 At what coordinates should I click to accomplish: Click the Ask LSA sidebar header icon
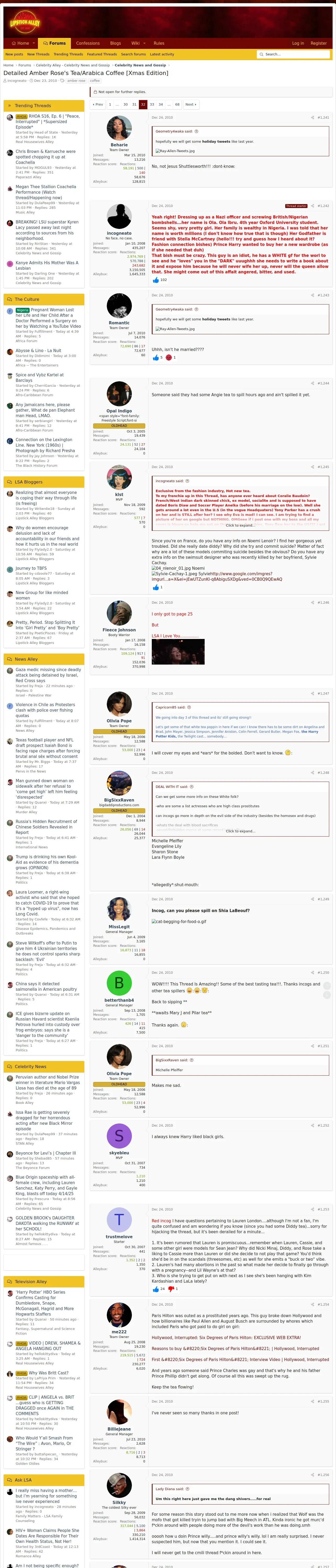coord(9,1480)
